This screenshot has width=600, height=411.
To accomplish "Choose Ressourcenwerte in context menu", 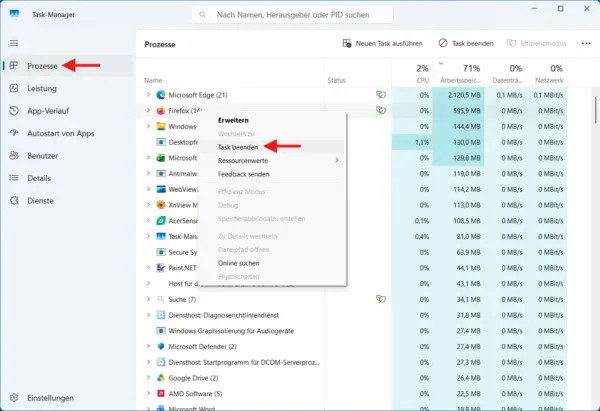I will (243, 161).
